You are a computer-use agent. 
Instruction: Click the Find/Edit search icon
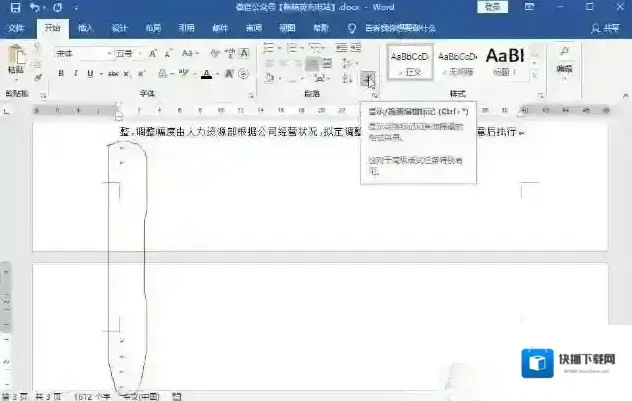564,52
